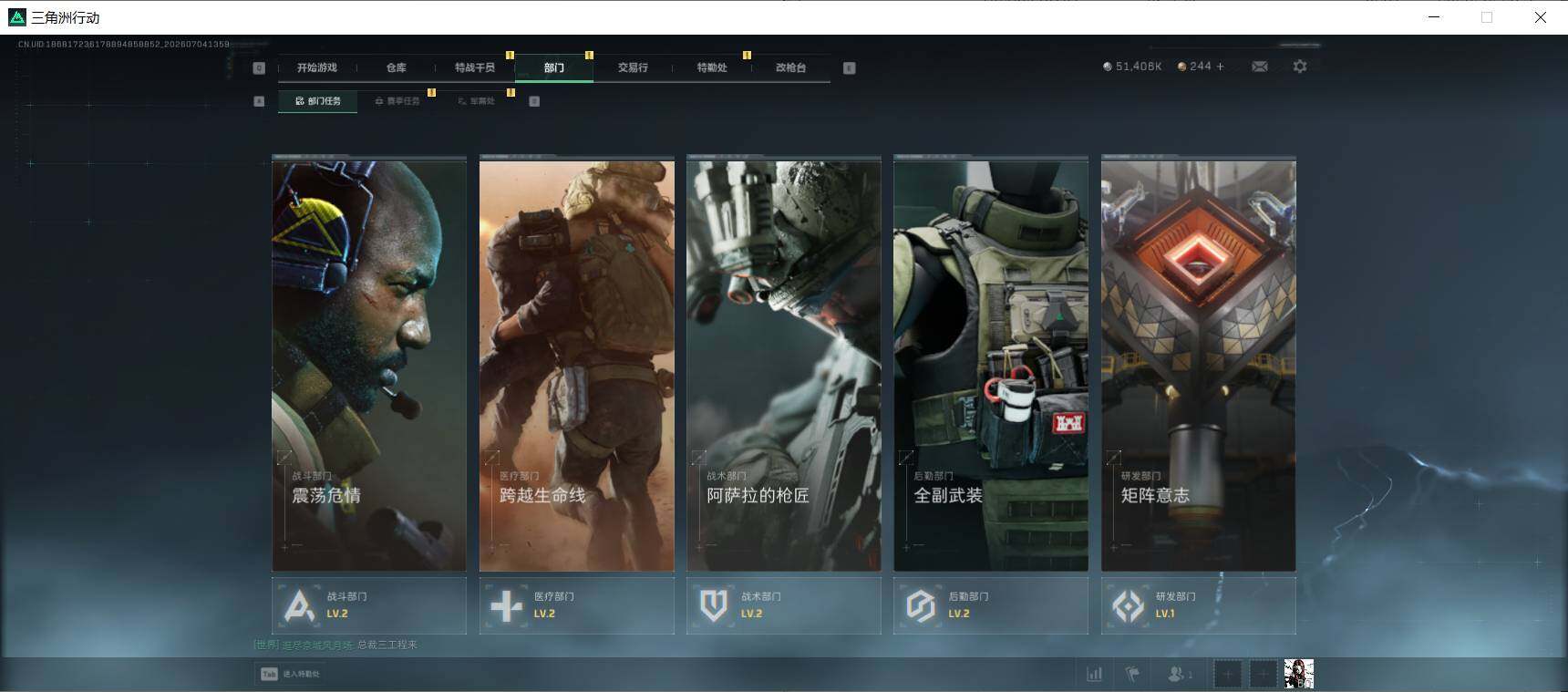Viewport: 1568px width, 692px height.
Task: Click the 矩阵意志 title text
Action: tap(1155, 495)
